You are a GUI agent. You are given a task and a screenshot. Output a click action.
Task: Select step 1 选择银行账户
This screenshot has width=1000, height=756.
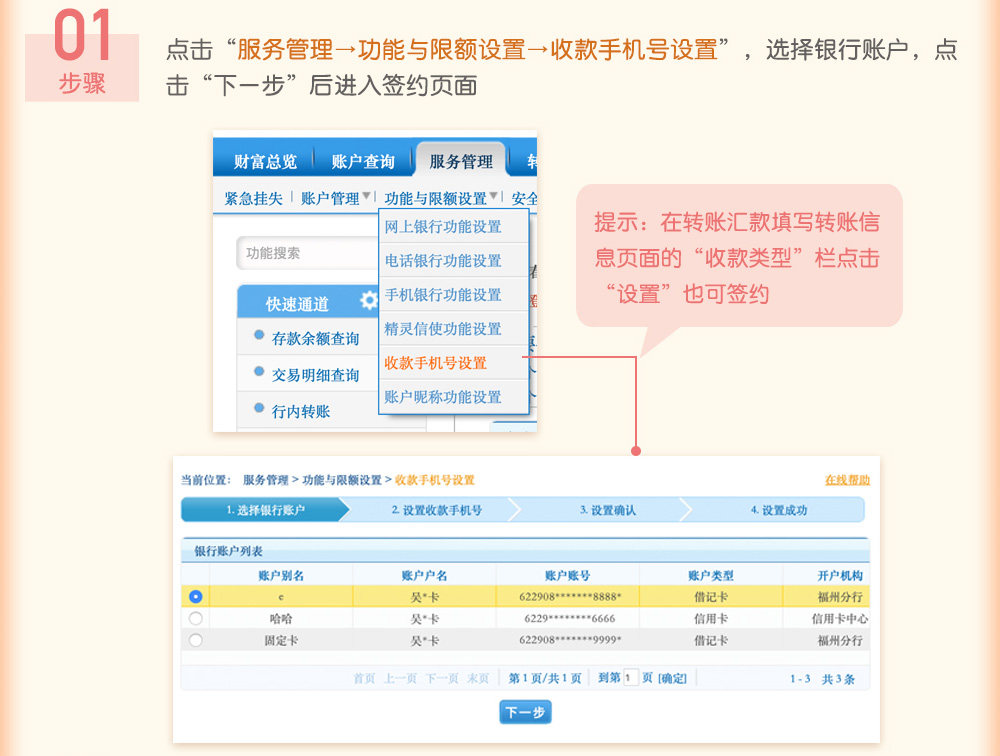click(265, 510)
